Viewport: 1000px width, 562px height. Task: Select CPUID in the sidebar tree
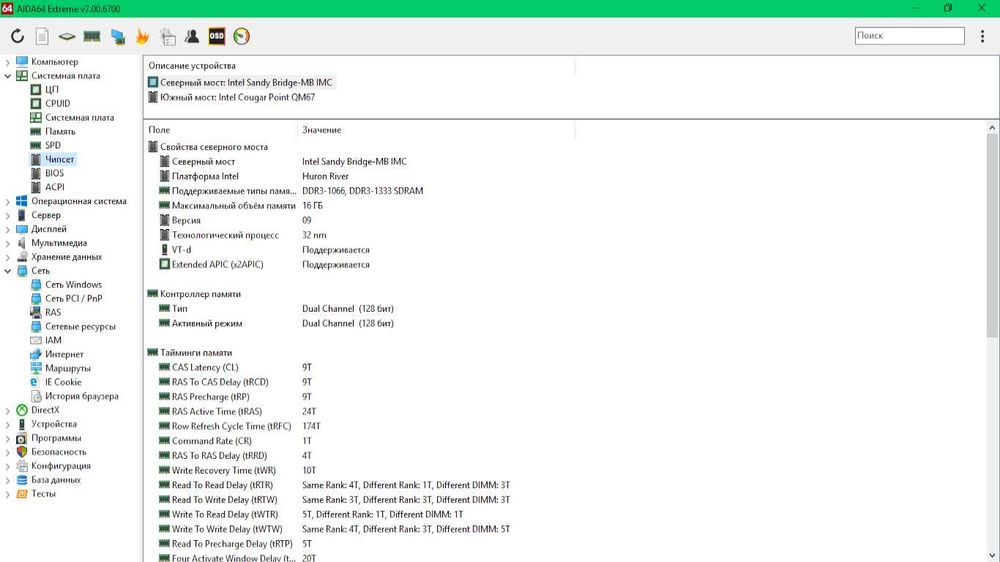pos(57,103)
